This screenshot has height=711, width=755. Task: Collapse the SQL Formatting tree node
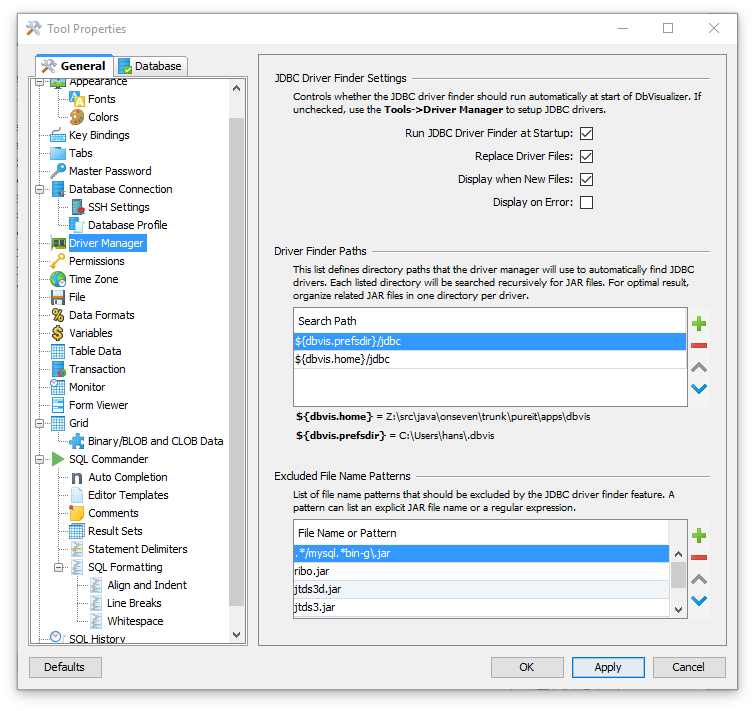point(59,567)
